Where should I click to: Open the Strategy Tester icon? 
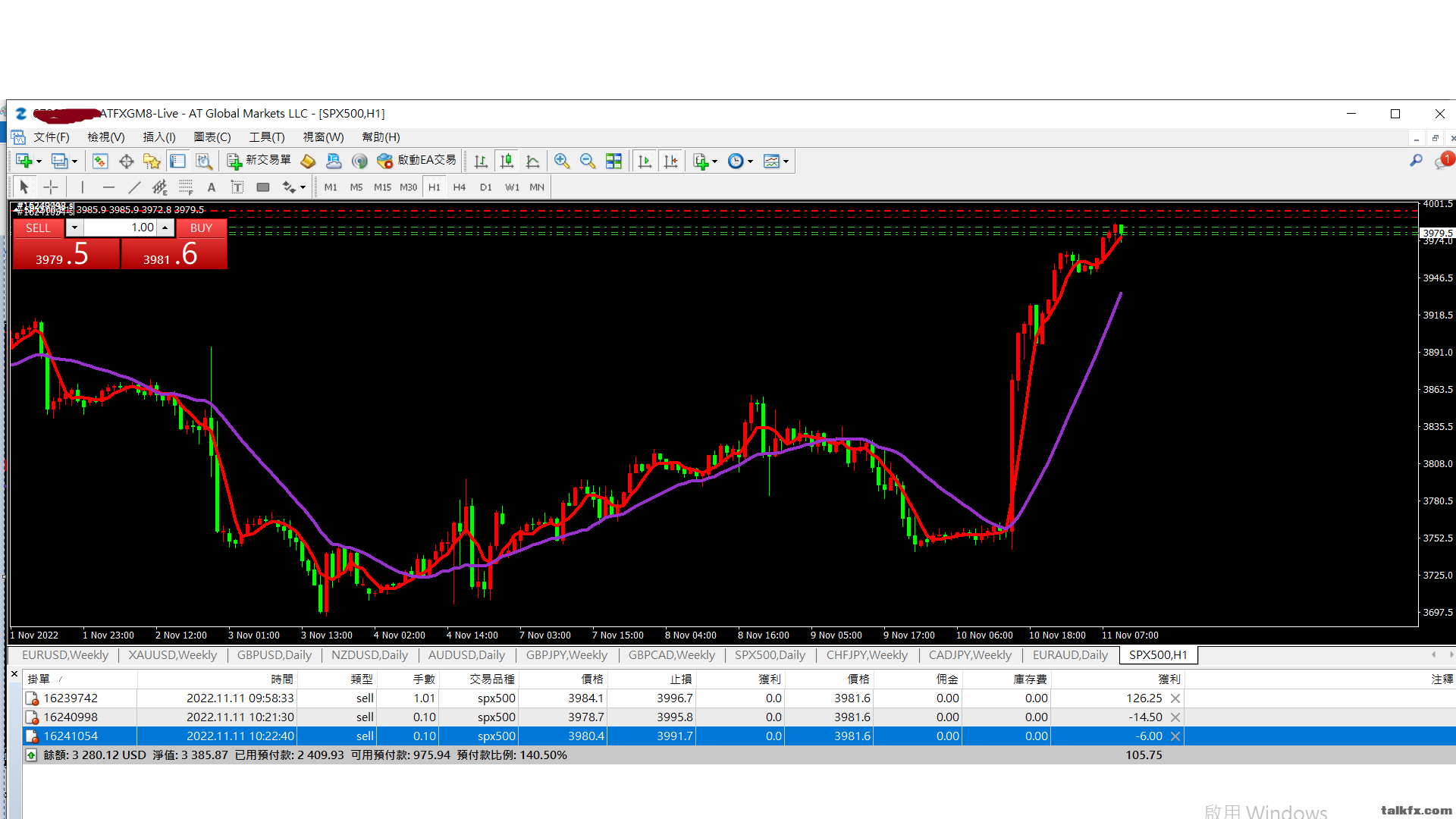[x=203, y=161]
